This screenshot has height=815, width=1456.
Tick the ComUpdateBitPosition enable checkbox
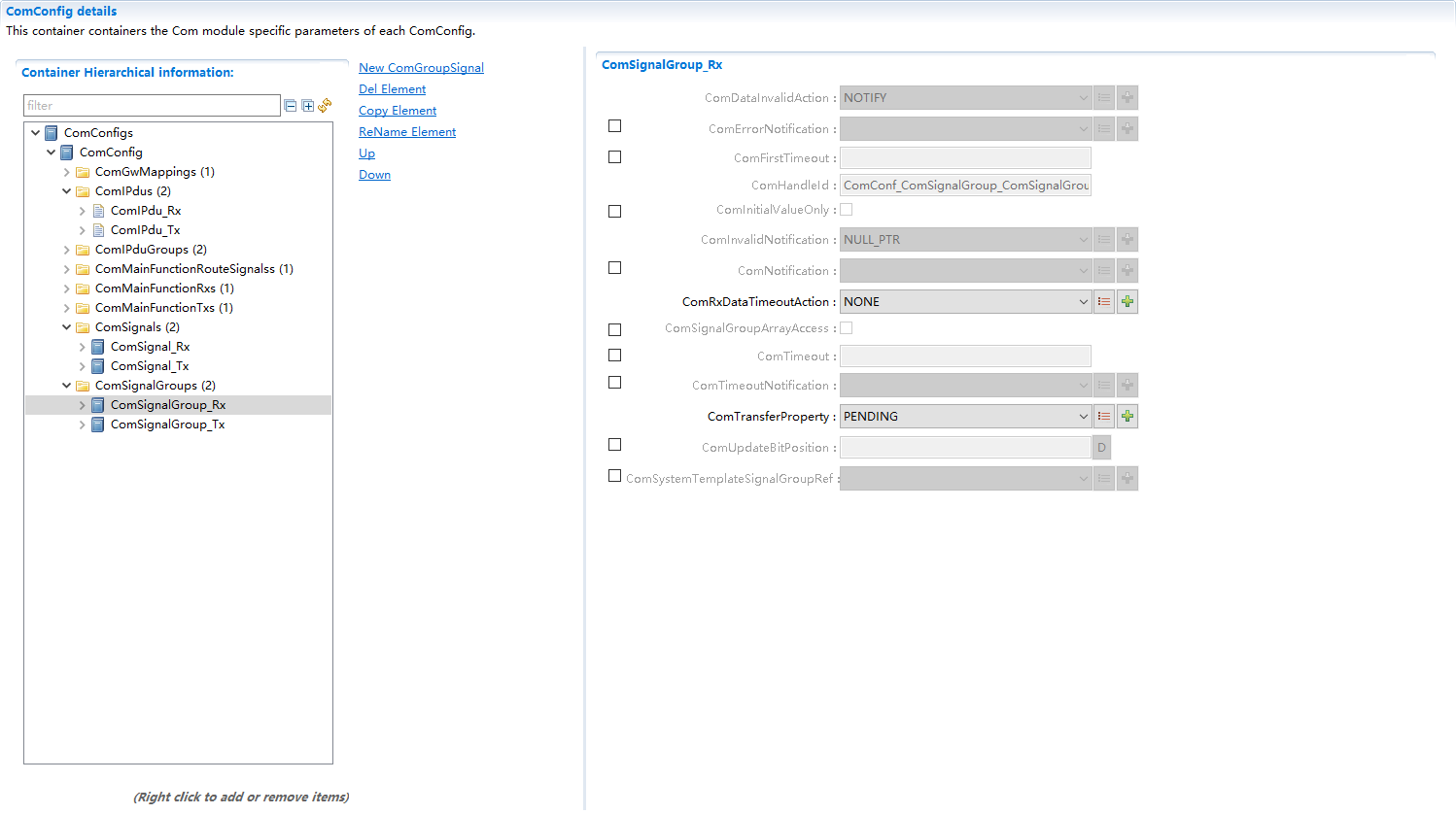coord(614,445)
